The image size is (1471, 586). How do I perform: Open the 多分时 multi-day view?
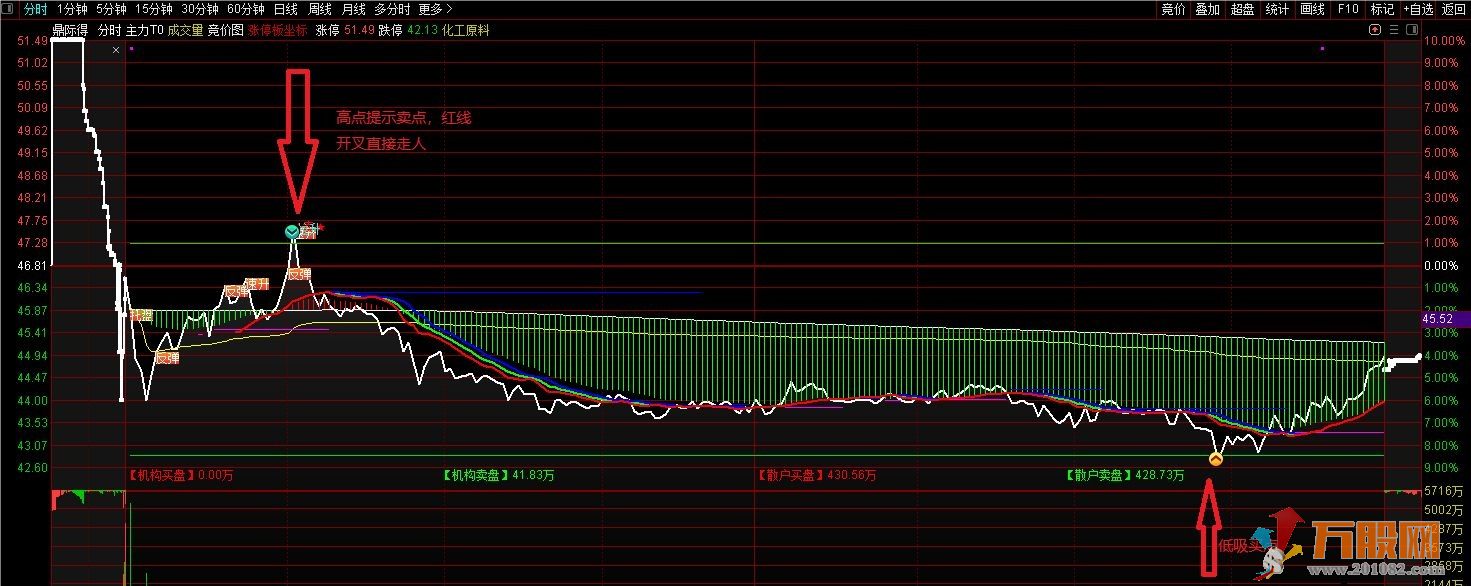click(x=392, y=9)
